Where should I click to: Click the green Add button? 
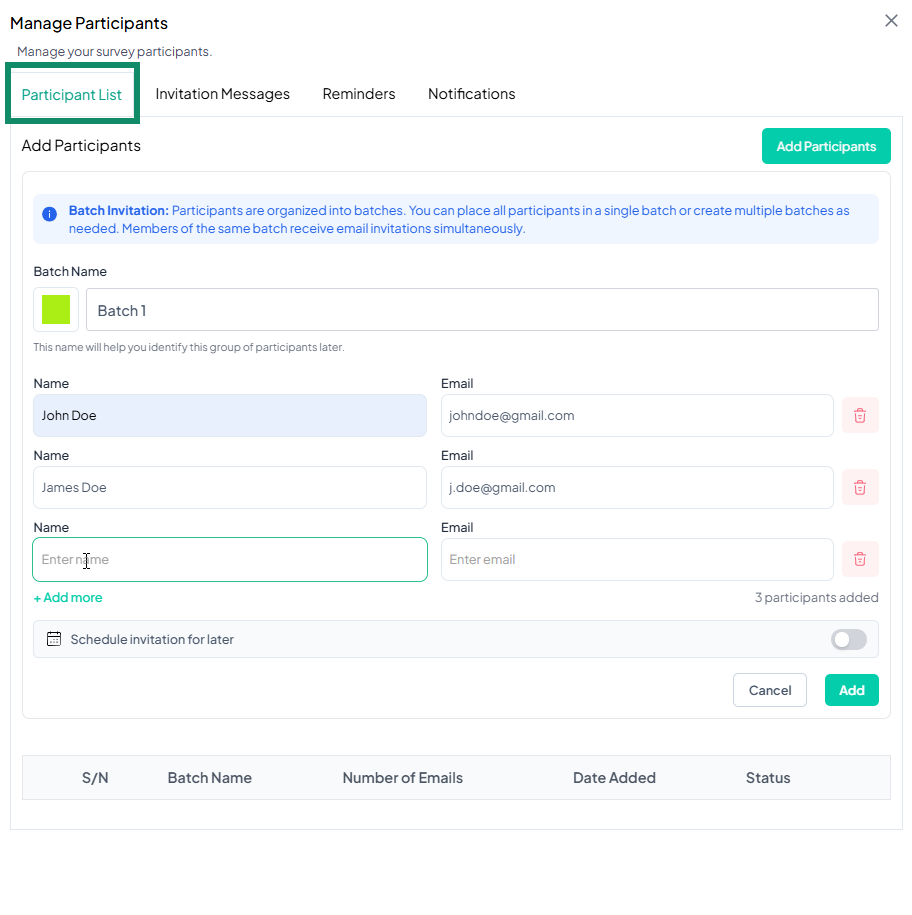click(851, 690)
